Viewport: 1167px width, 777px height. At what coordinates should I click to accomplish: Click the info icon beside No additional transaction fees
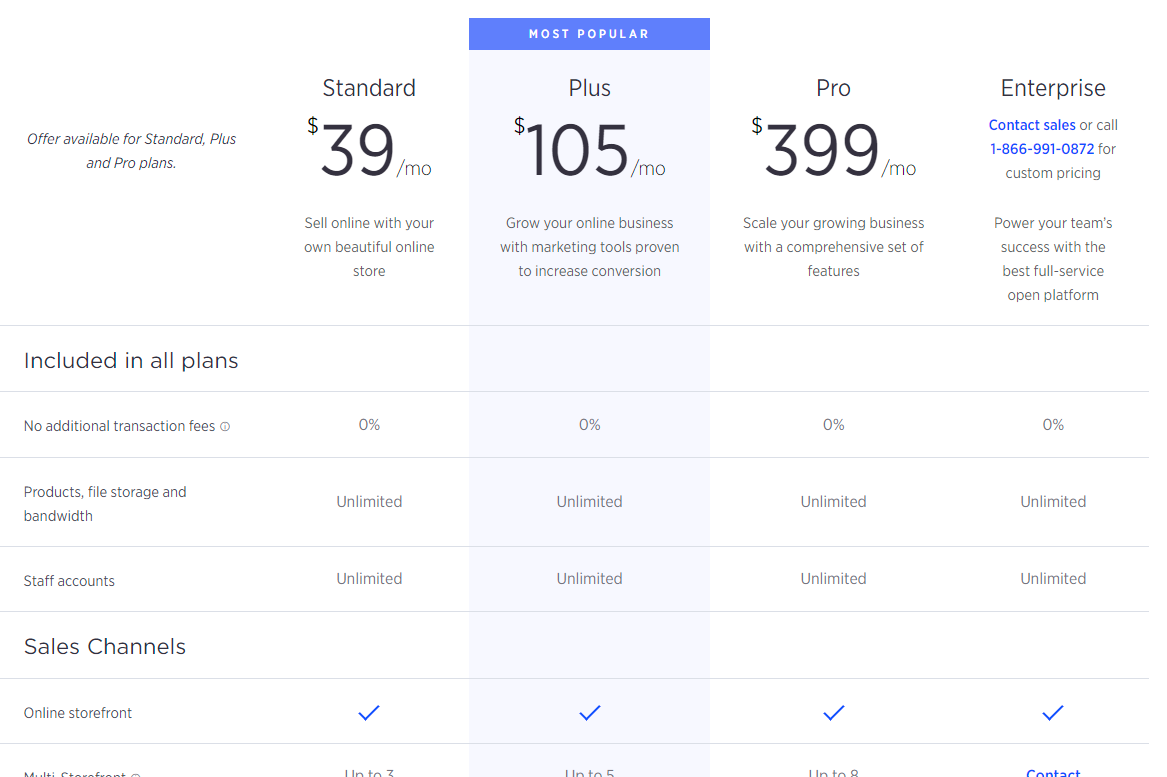225,426
